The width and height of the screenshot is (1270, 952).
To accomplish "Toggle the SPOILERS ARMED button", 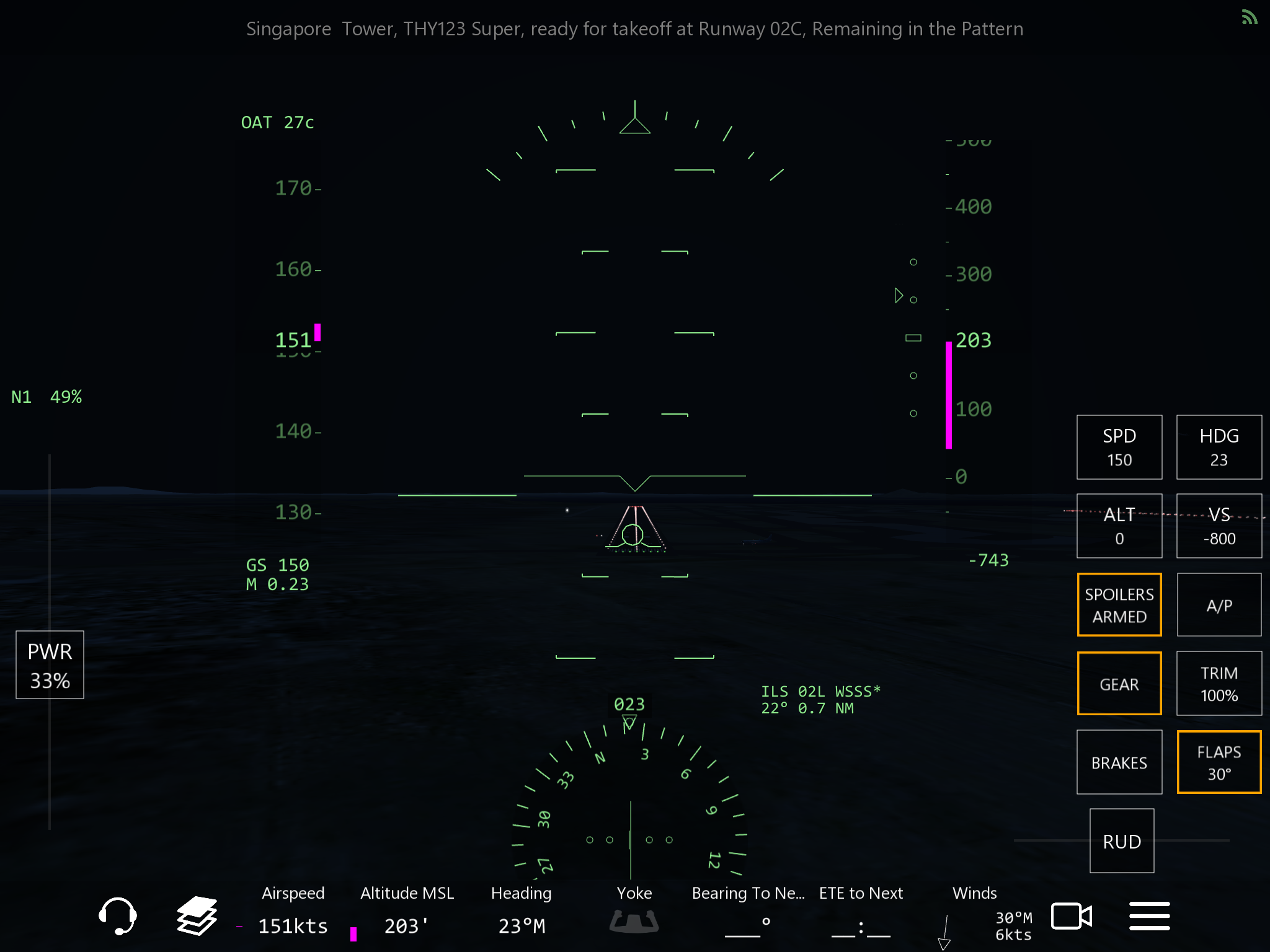I will tap(1119, 605).
